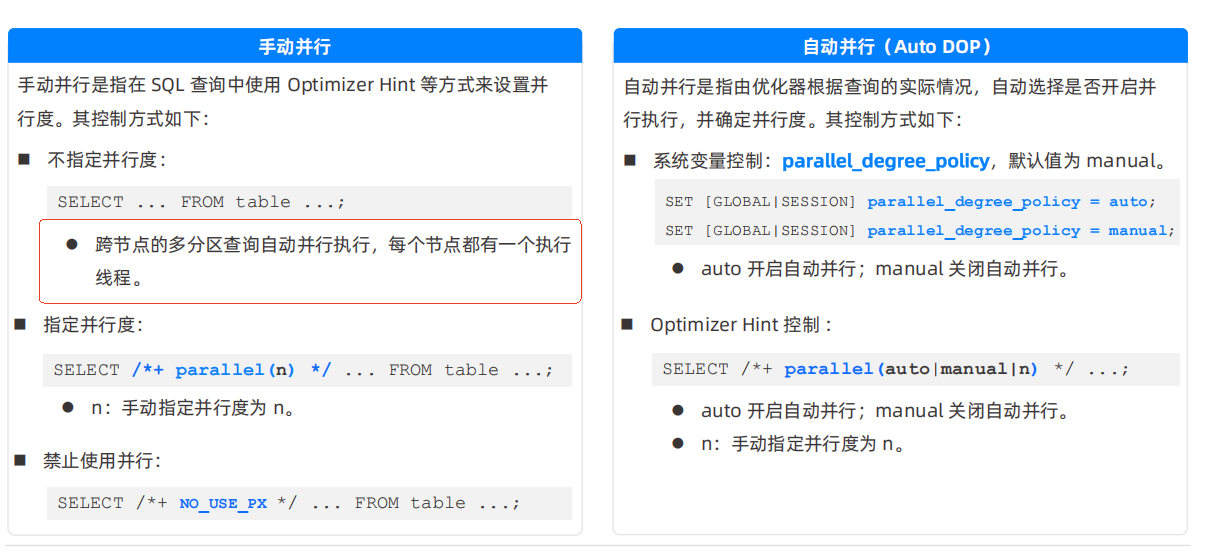Click the 手动并行 intro paragraph mentioning Optimizer Hint
The width and height of the screenshot is (1227, 550).
coord(283,102)
